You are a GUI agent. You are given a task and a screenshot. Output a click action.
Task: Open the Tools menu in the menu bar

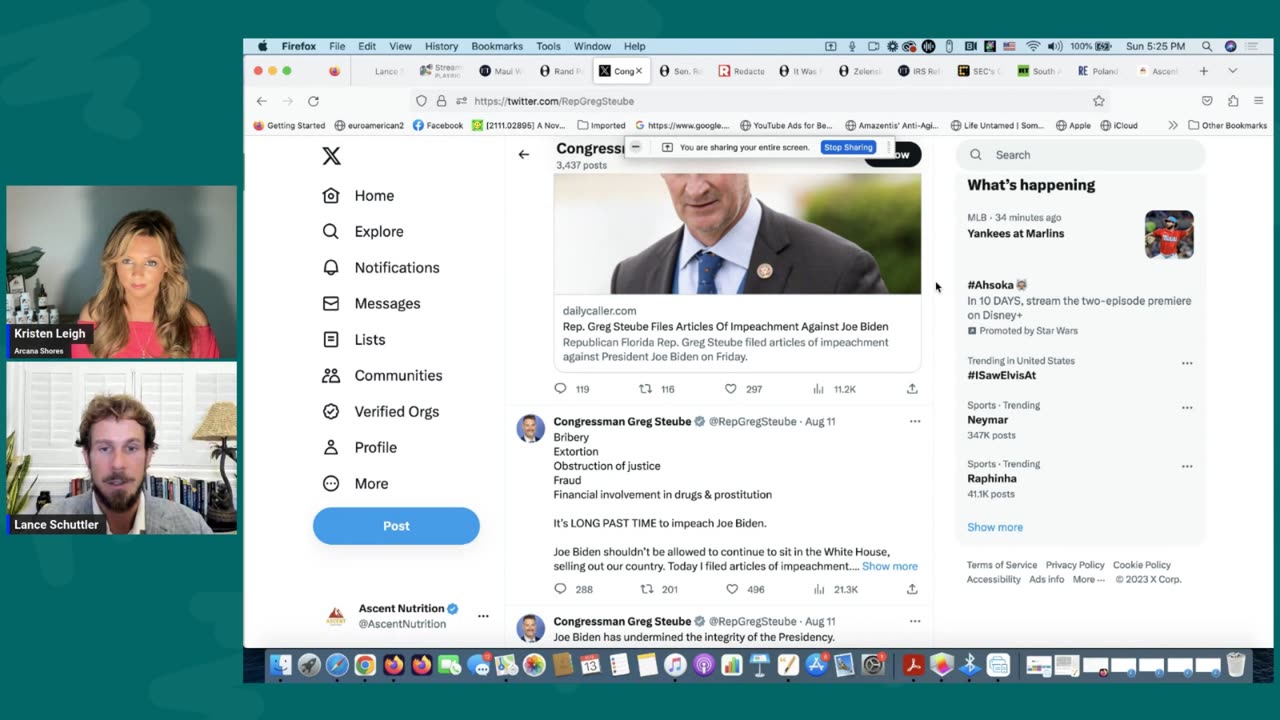pyautogui.click(x=548, y=46)
